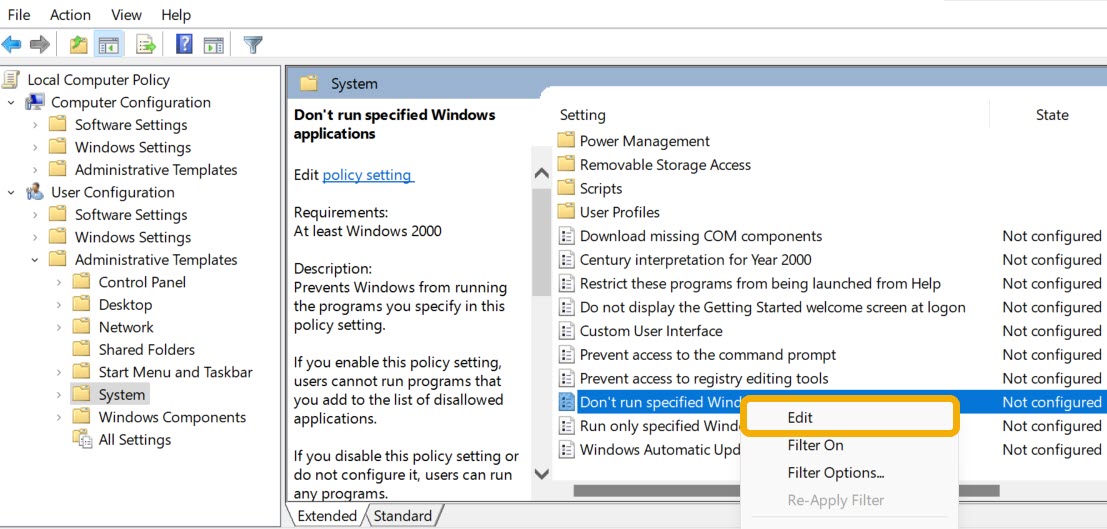Click the Up one level folder icon
The image size is (1107, 529).
(x=78, y=45)
